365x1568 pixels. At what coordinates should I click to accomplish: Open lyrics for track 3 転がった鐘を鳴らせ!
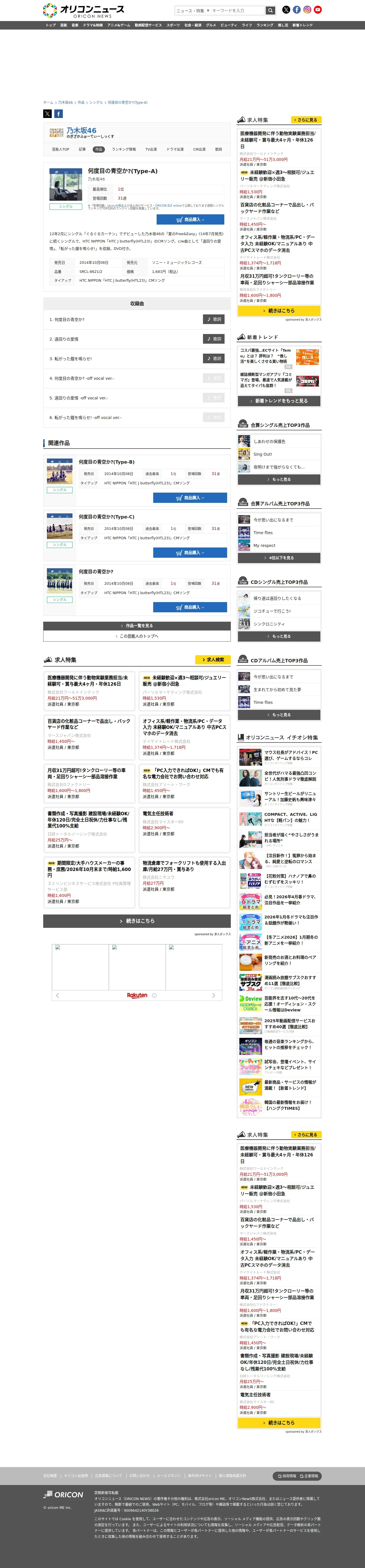213,358
